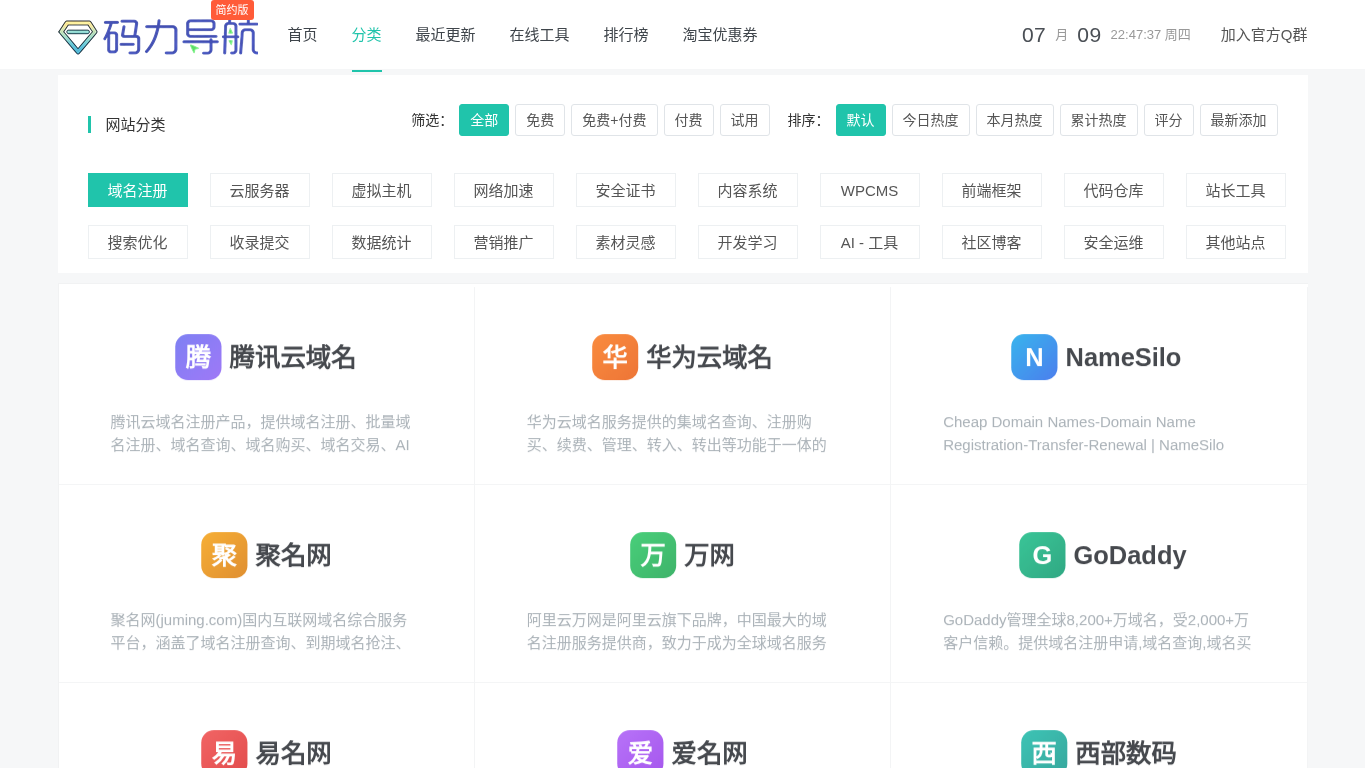The image size is (1365, 768).
Task: Click 加入官方Q群 link
Action: tap(1264, 35)
